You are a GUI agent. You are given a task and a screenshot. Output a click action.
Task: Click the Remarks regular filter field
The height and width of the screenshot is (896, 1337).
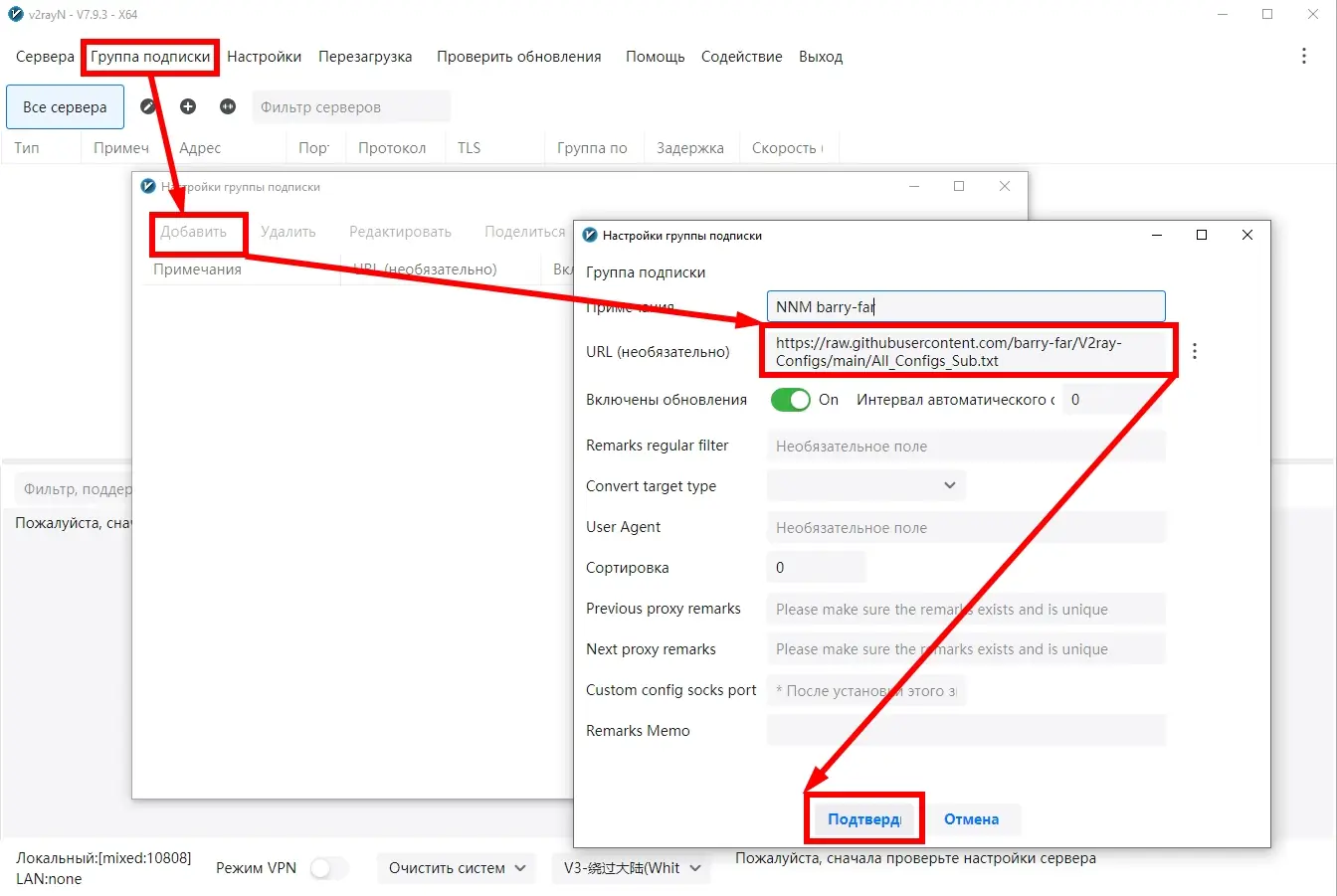pyautogui.click(x=966, y=446)
